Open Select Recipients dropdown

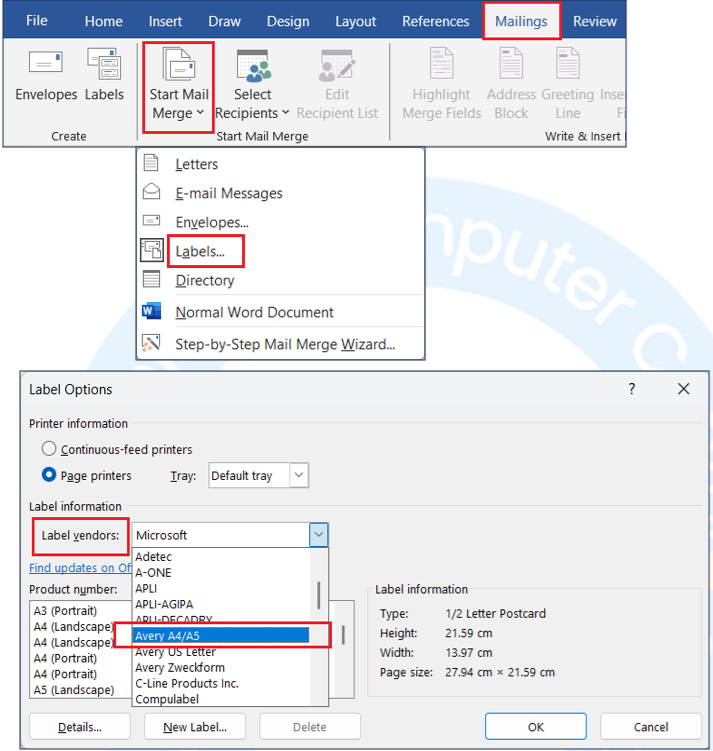pyautogui.click(x=252, y=85)
